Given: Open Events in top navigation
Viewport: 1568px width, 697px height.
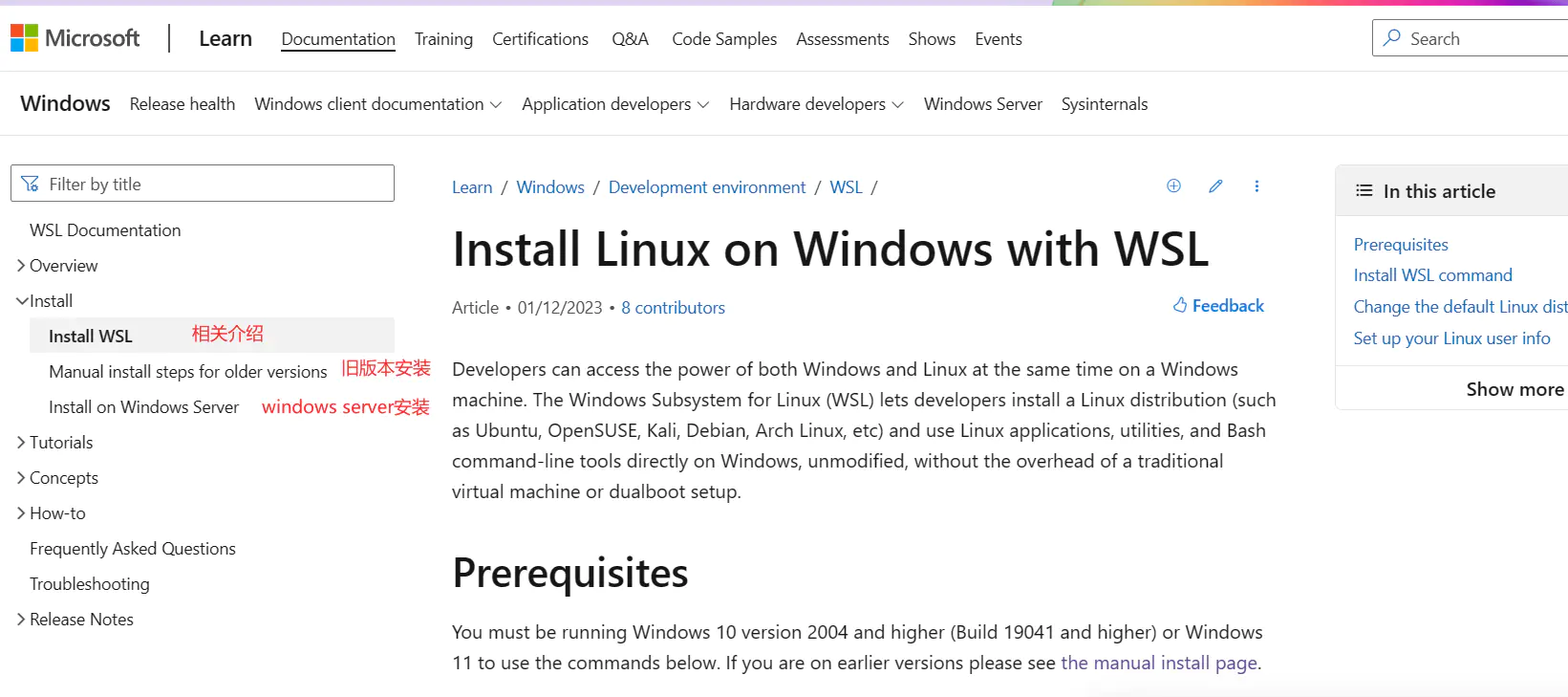Looking at the screenshot, I should tap(999, 39).
